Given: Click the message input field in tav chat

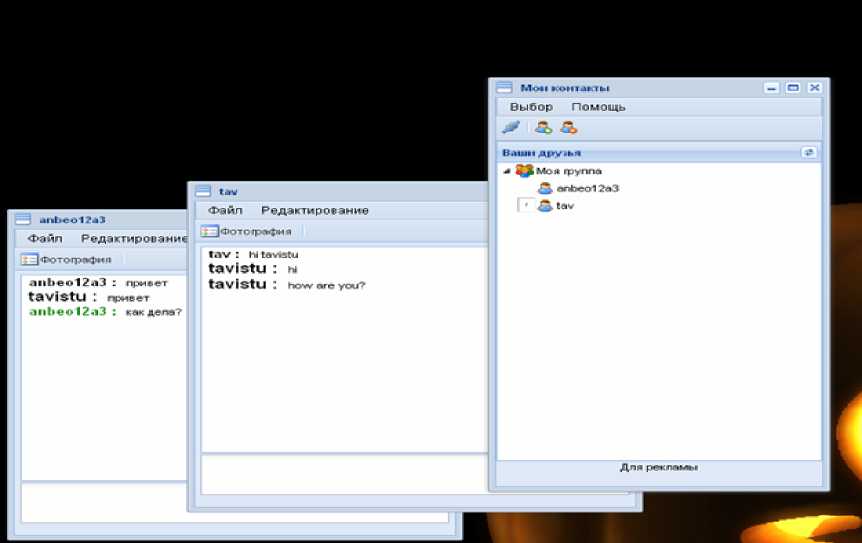Looking at the screenshot, I should tap(344, 474).
